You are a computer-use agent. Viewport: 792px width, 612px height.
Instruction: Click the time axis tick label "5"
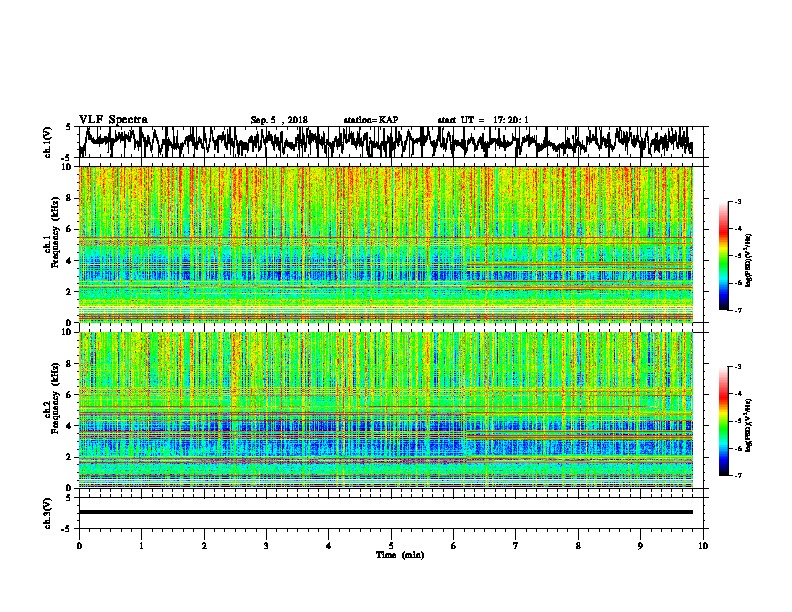point(391,546)
